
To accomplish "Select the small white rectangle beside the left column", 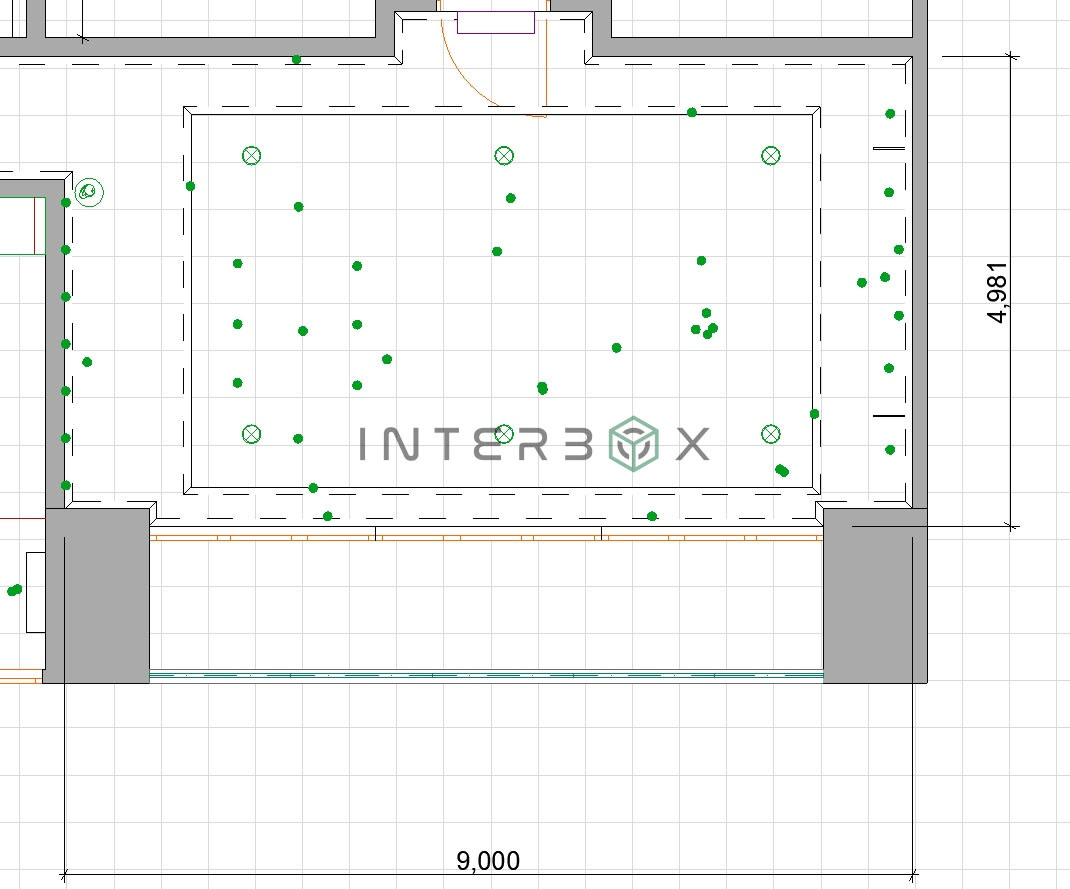I will point(35,593).
